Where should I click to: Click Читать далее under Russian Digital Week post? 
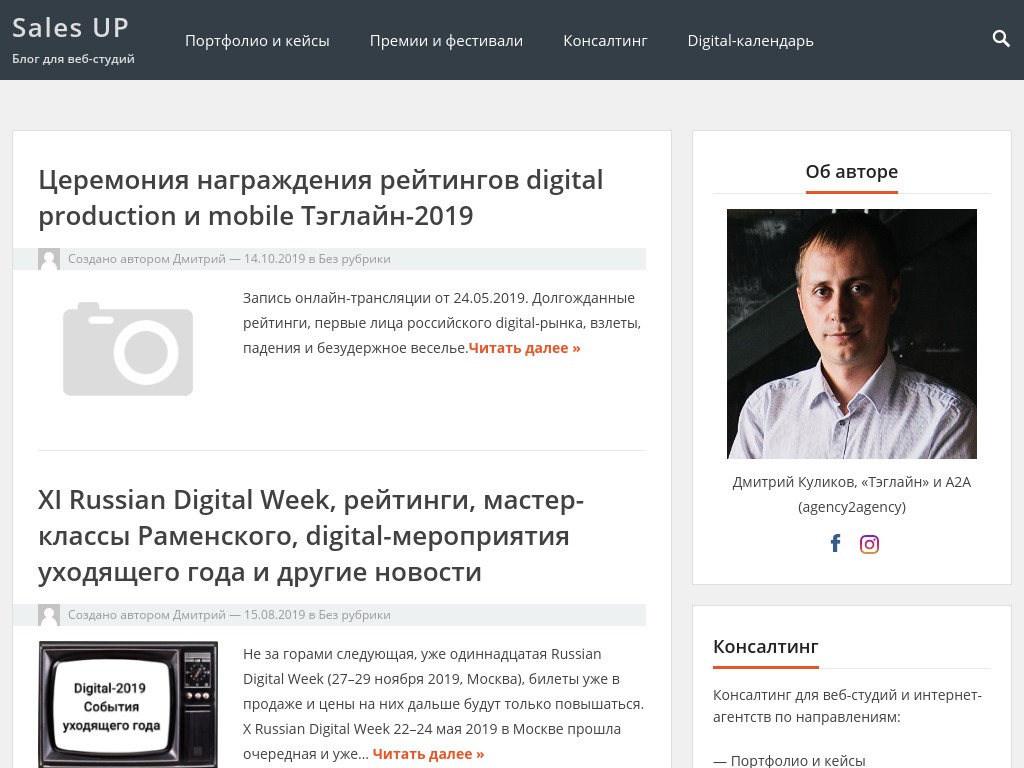(428, 754)
